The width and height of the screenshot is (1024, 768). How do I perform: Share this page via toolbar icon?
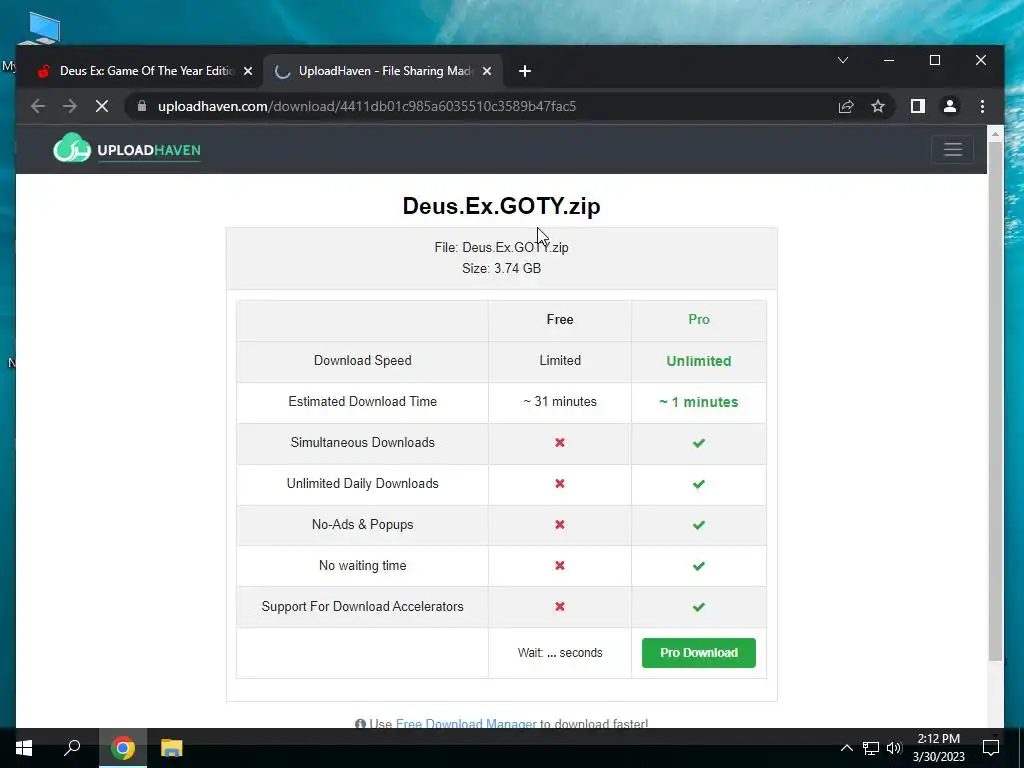tap(846, 106)
